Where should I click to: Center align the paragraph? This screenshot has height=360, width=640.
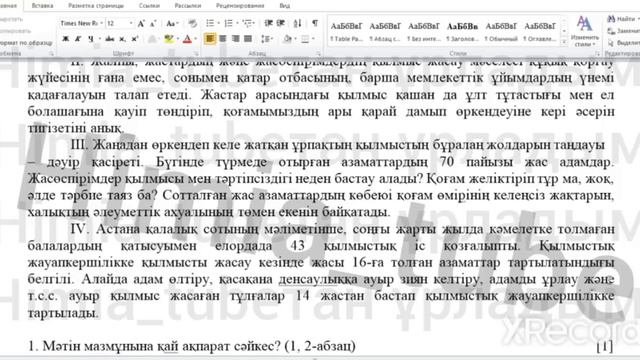point(223,39)
